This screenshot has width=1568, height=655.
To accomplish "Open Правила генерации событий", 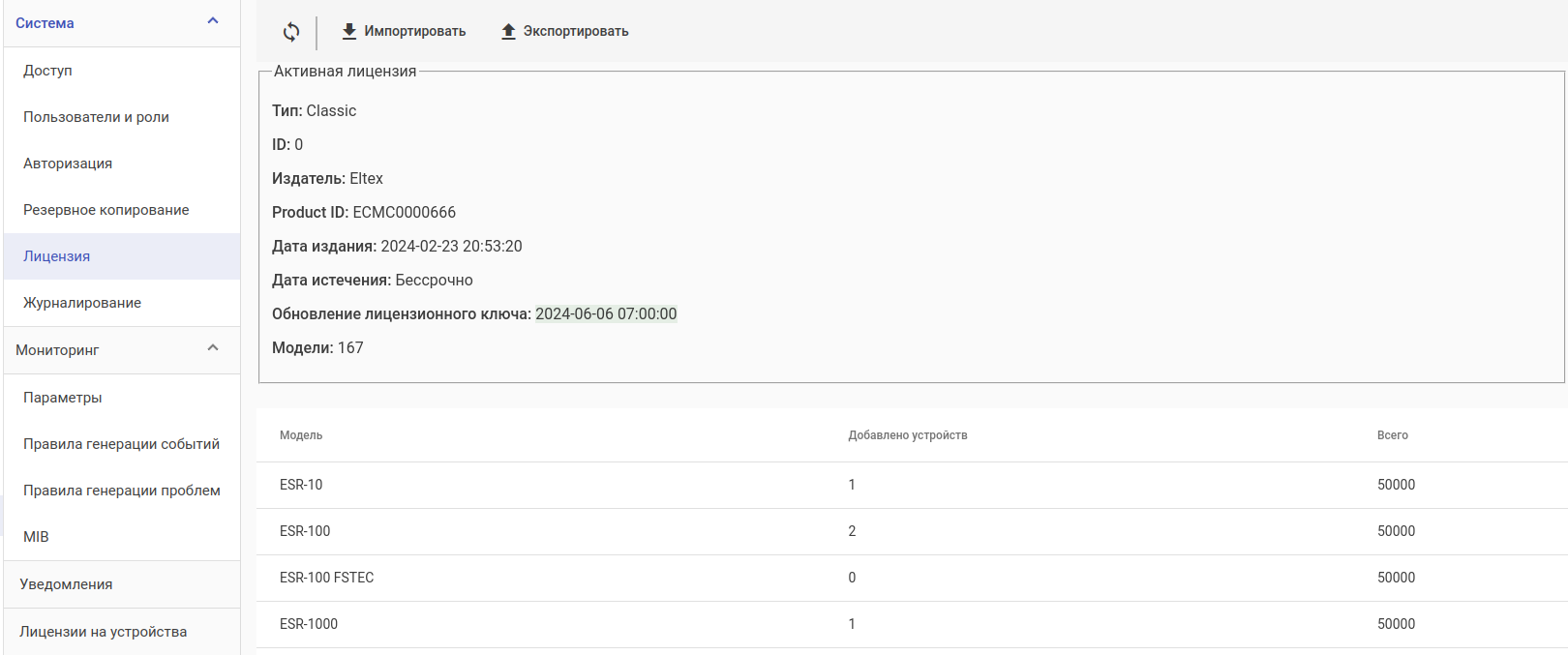I will (121, 444).
